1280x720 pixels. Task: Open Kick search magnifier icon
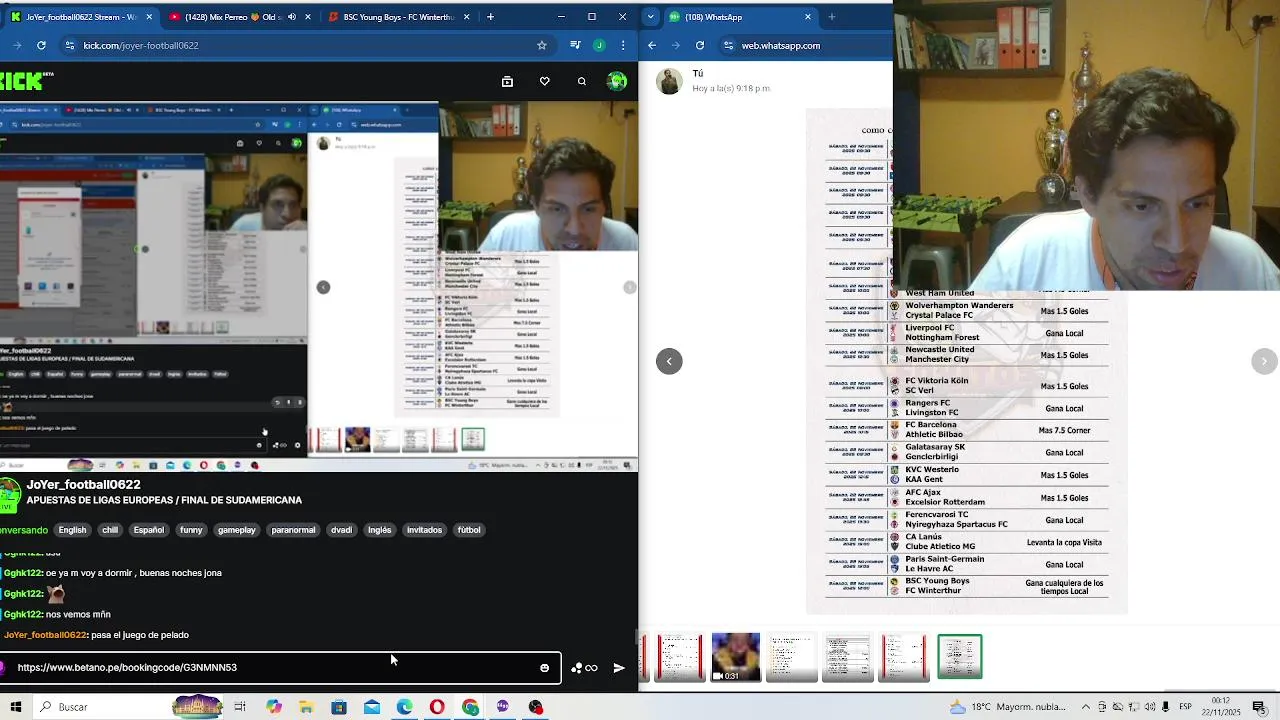(582, 81)
